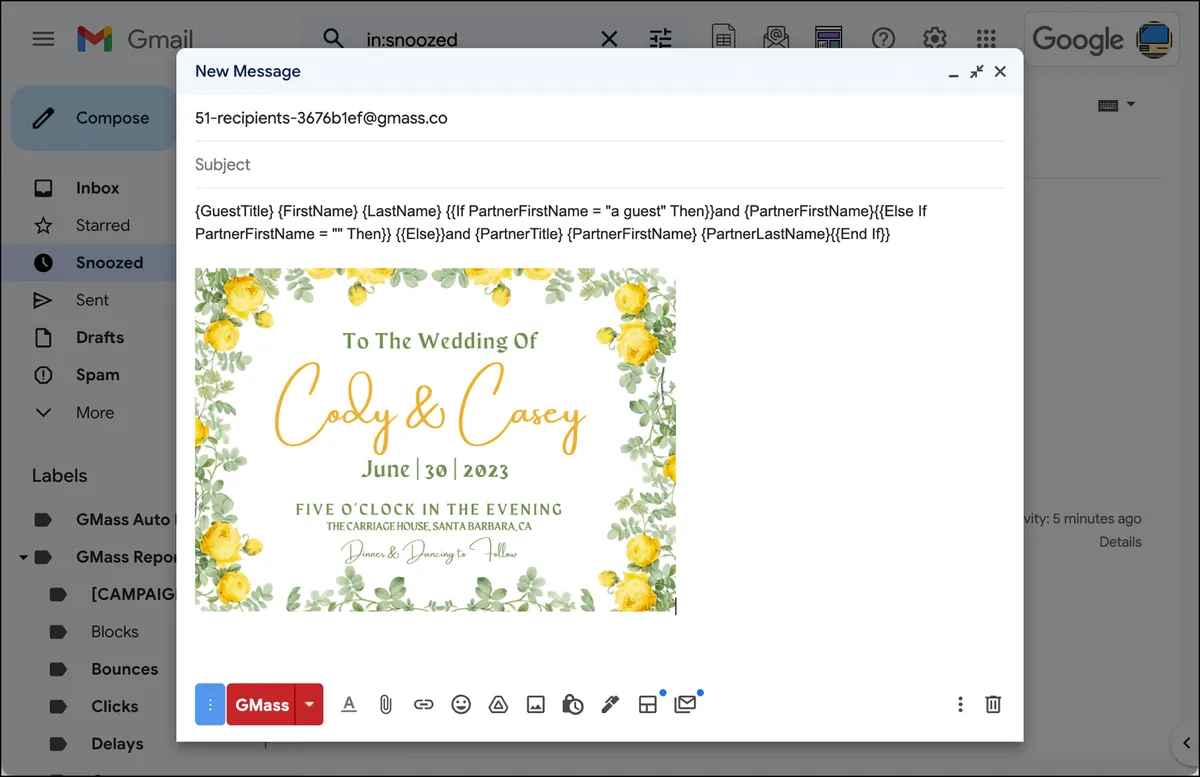Open Gmail settings gear
Image resolution: width=1200 pixels, height=777 pixels.
click(935, 39)
